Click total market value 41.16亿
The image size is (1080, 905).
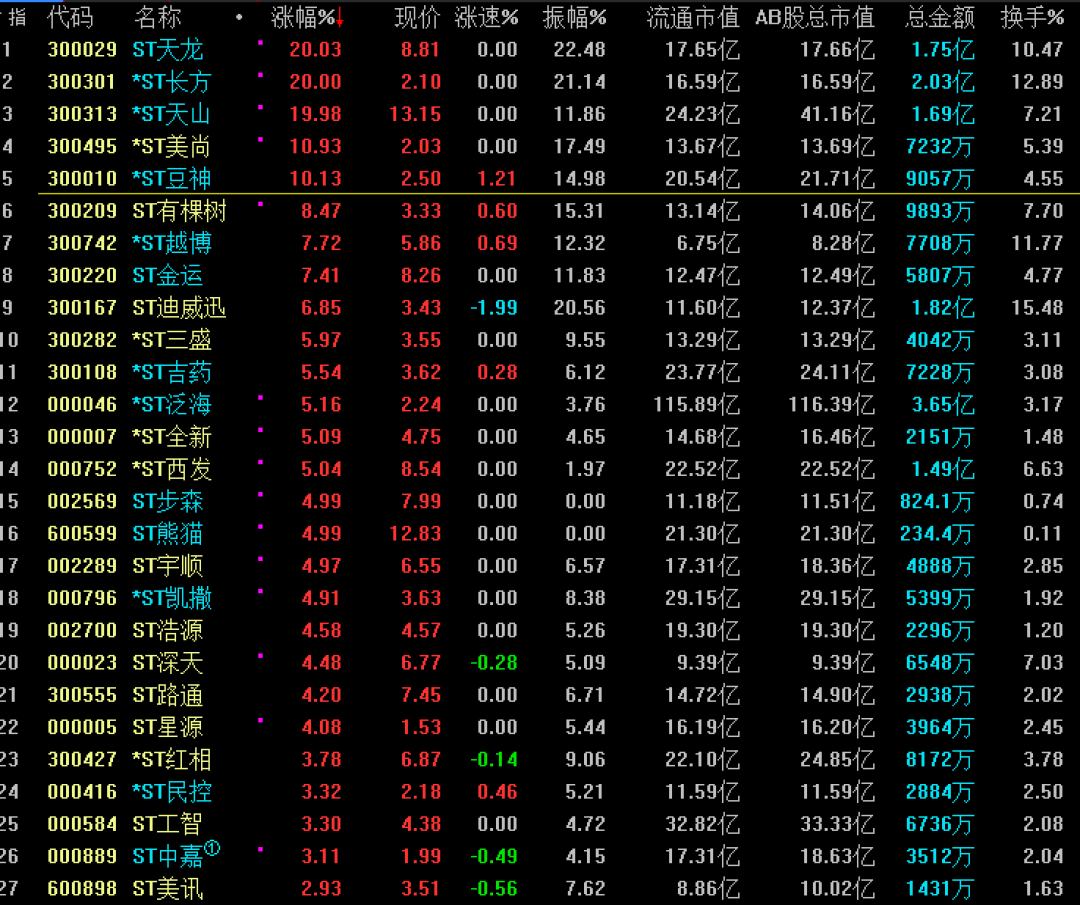(x=838, y=114)
